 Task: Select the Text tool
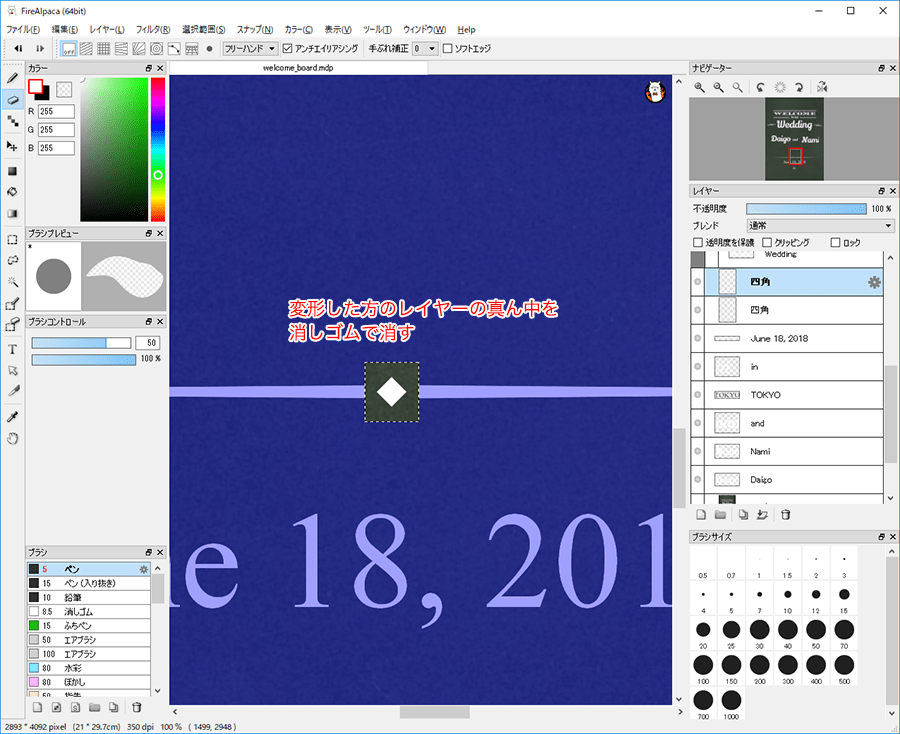pos(12,349)
